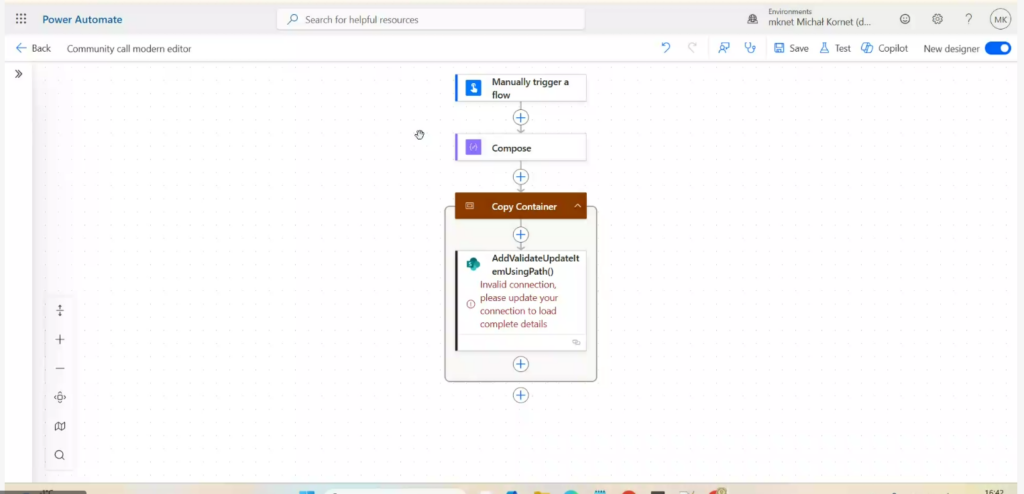1024x494 pixels.
Task: Add step at top inside Copy Container
Action: 520,235
